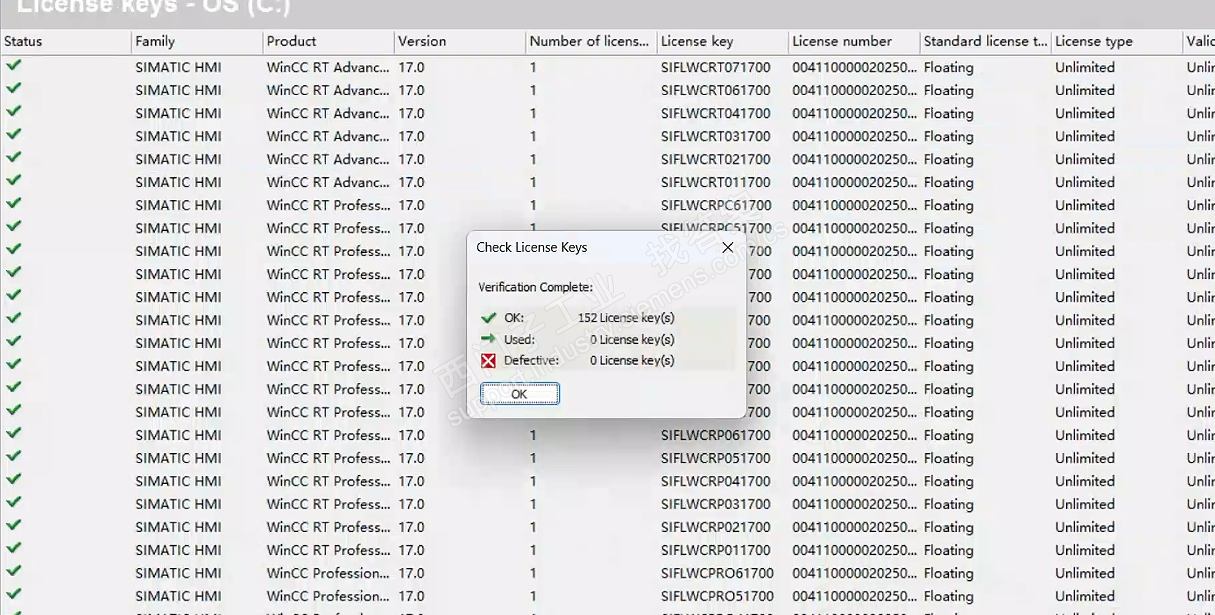Click status checkmark of row SIFLWCRT061700
The height and width of the screenshot is (615, 1215).
tap(14, 89)
